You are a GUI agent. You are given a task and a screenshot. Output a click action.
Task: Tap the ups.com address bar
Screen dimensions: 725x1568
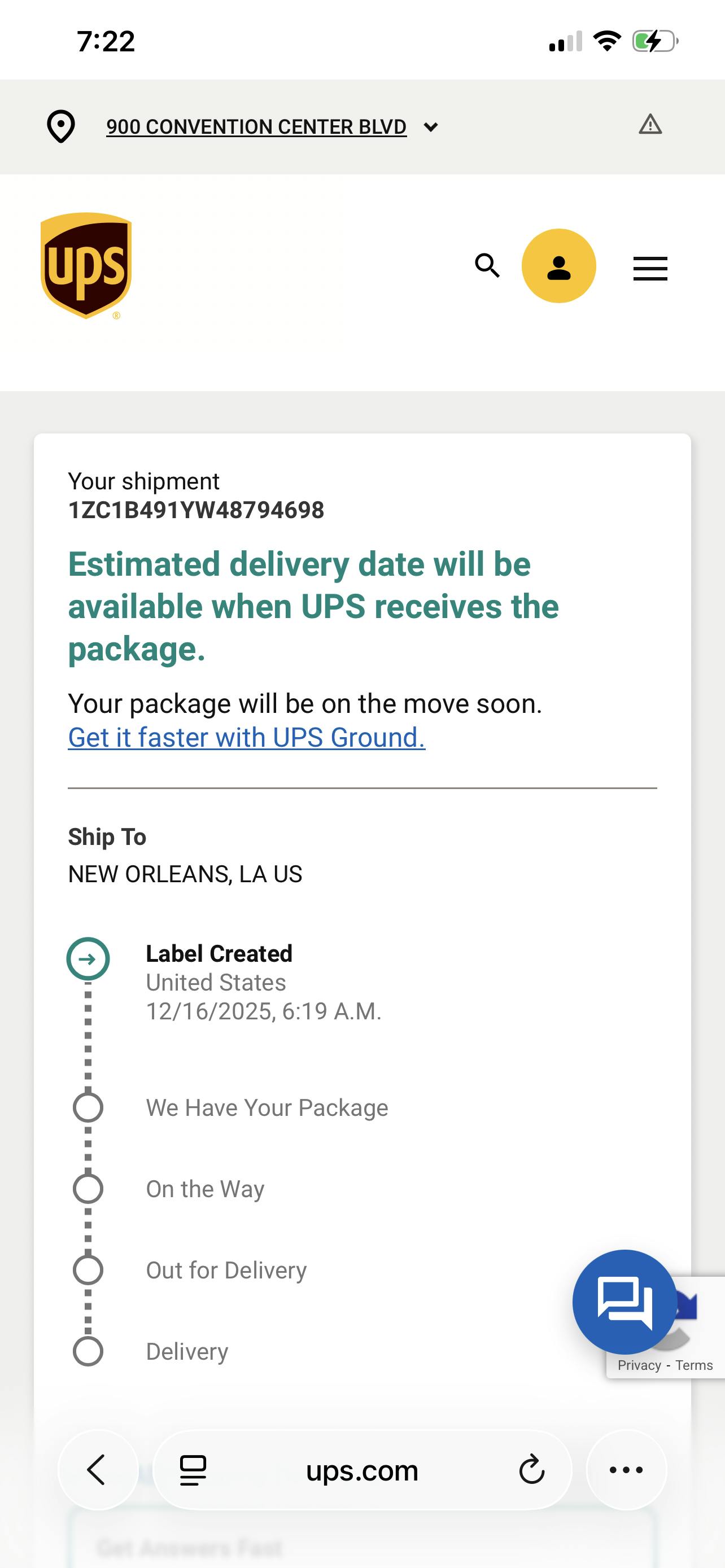coord(361,1470)
